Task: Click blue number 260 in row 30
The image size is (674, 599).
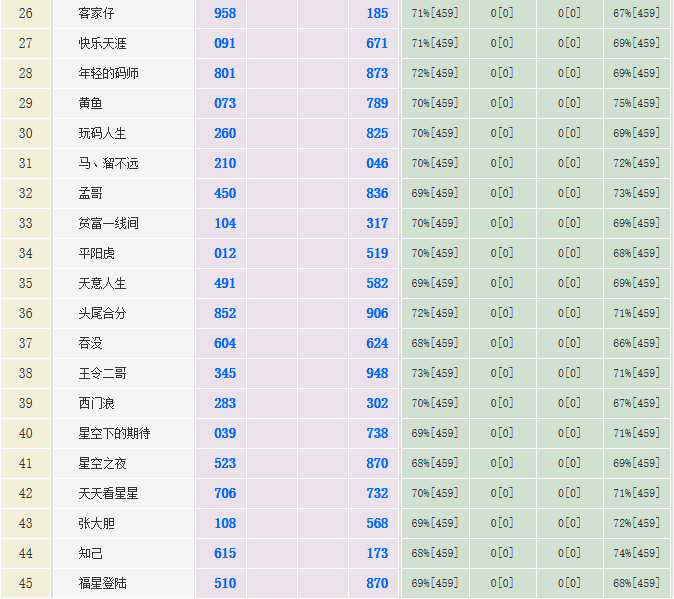Action: tap(225, 133)
